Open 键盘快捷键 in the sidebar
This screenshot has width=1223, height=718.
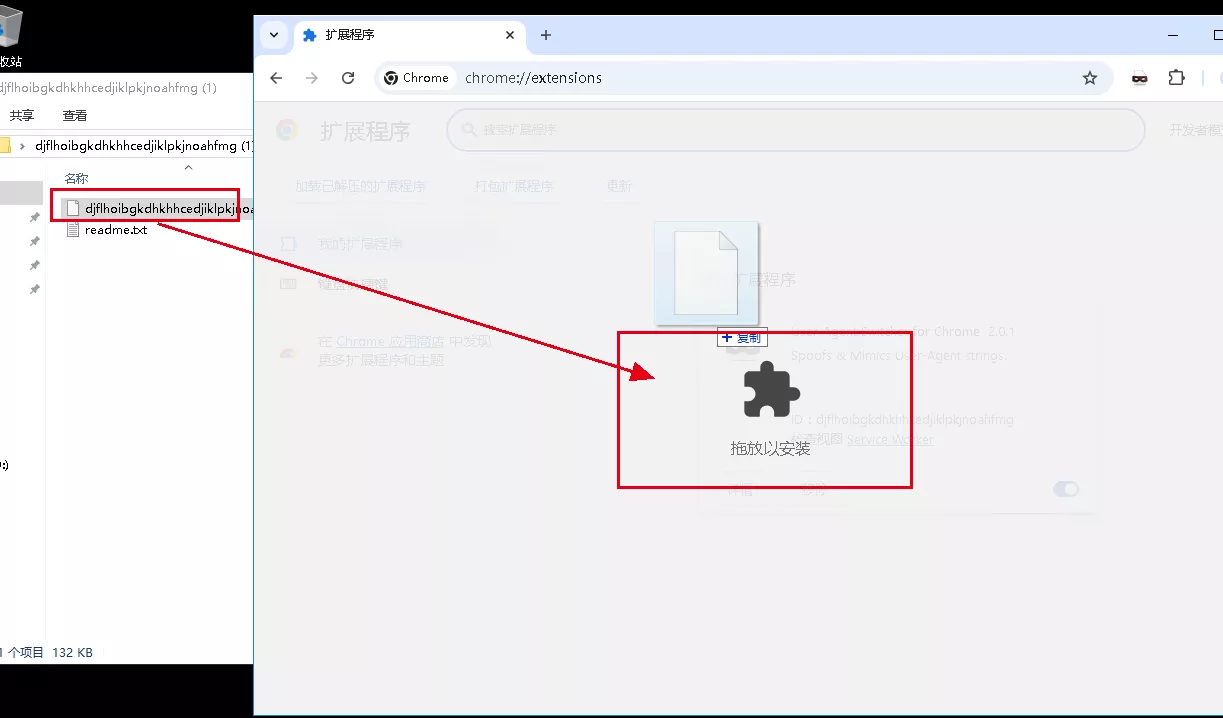353,285
